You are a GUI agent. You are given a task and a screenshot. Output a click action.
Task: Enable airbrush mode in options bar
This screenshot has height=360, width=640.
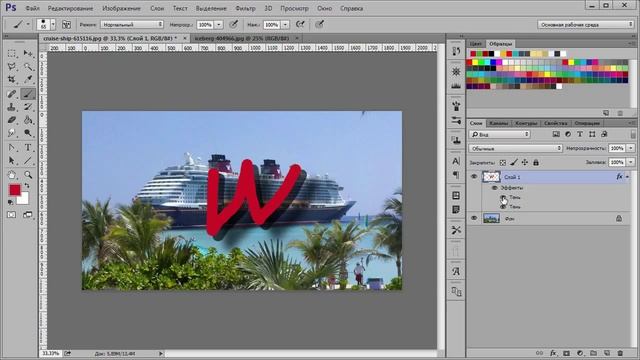(x=300, y=24)
